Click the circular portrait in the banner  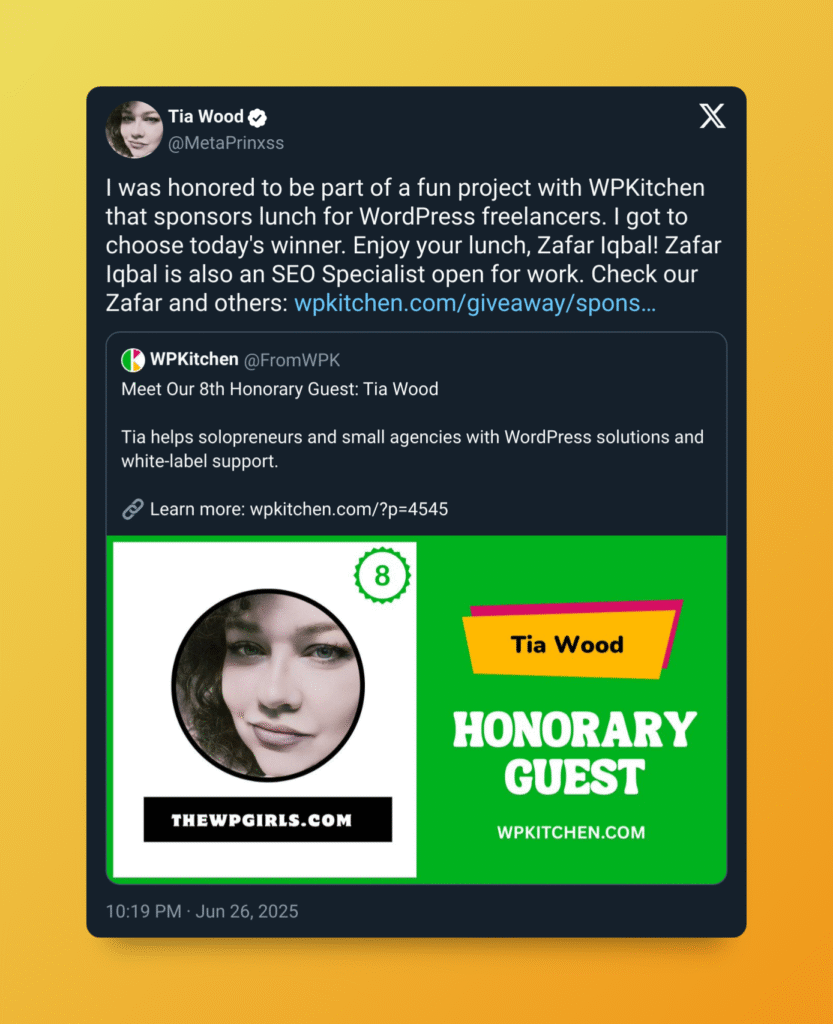pyautogui.click(x=268, y=685)
